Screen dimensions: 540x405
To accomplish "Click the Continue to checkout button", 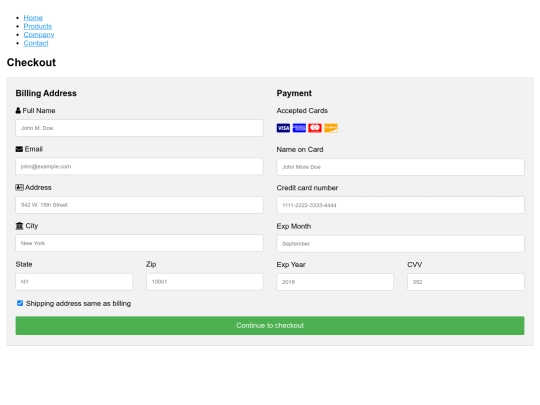I will pos(270,325).
